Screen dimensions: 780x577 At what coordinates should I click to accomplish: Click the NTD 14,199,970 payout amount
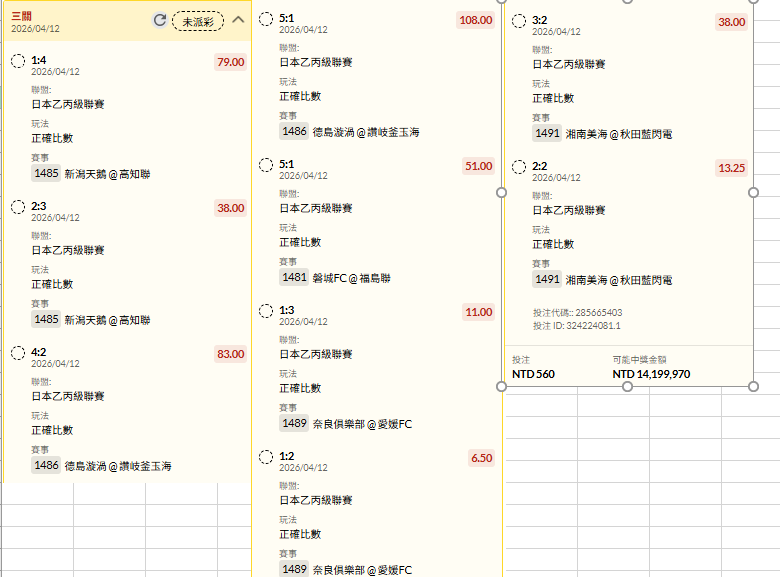click(x=651, y=374)
